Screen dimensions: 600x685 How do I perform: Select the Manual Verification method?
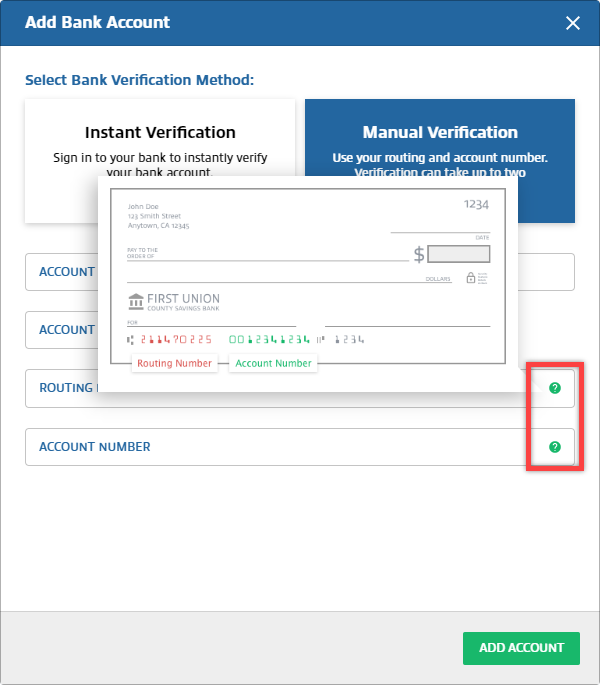coord(440,161)
